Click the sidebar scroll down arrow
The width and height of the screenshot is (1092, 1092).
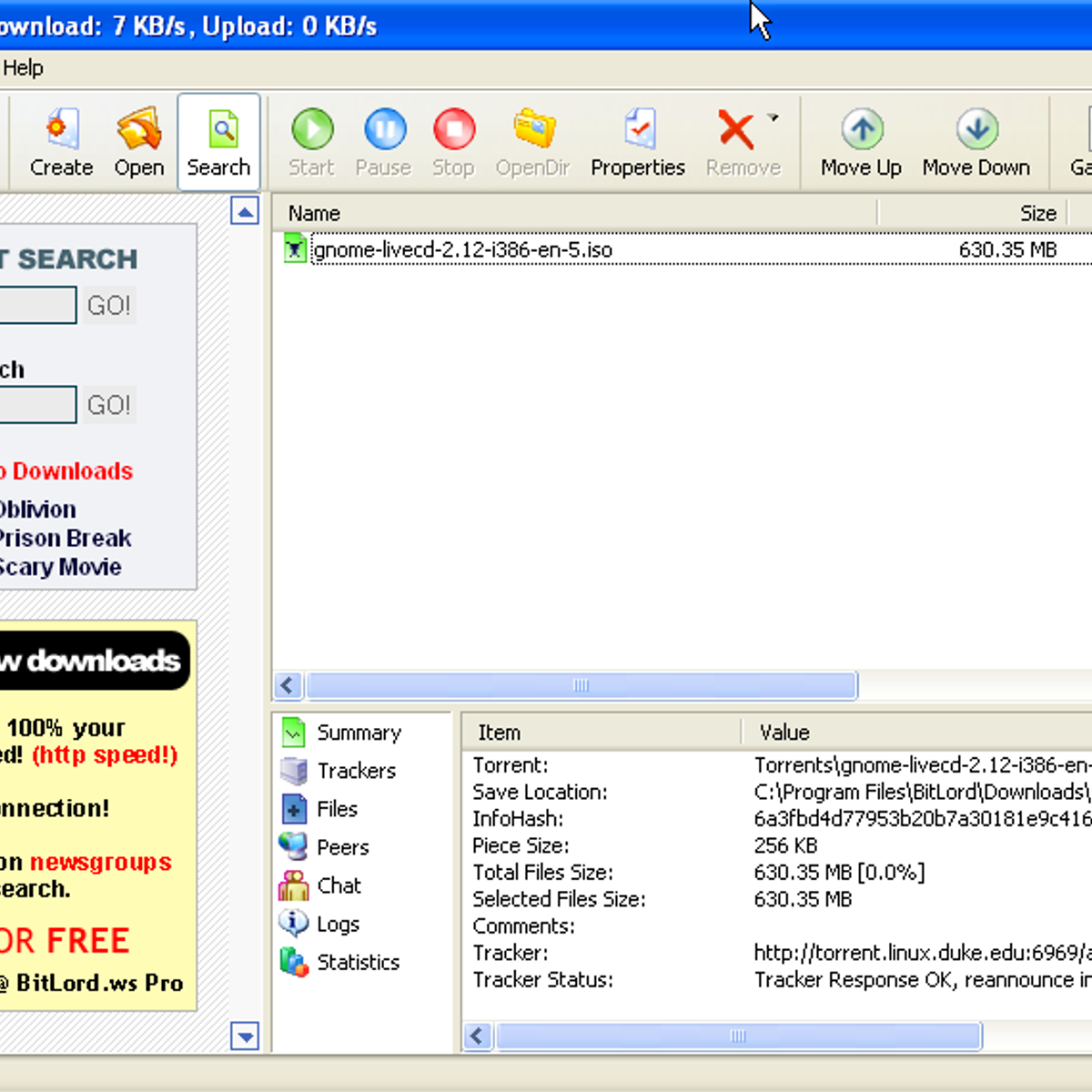245,1036
